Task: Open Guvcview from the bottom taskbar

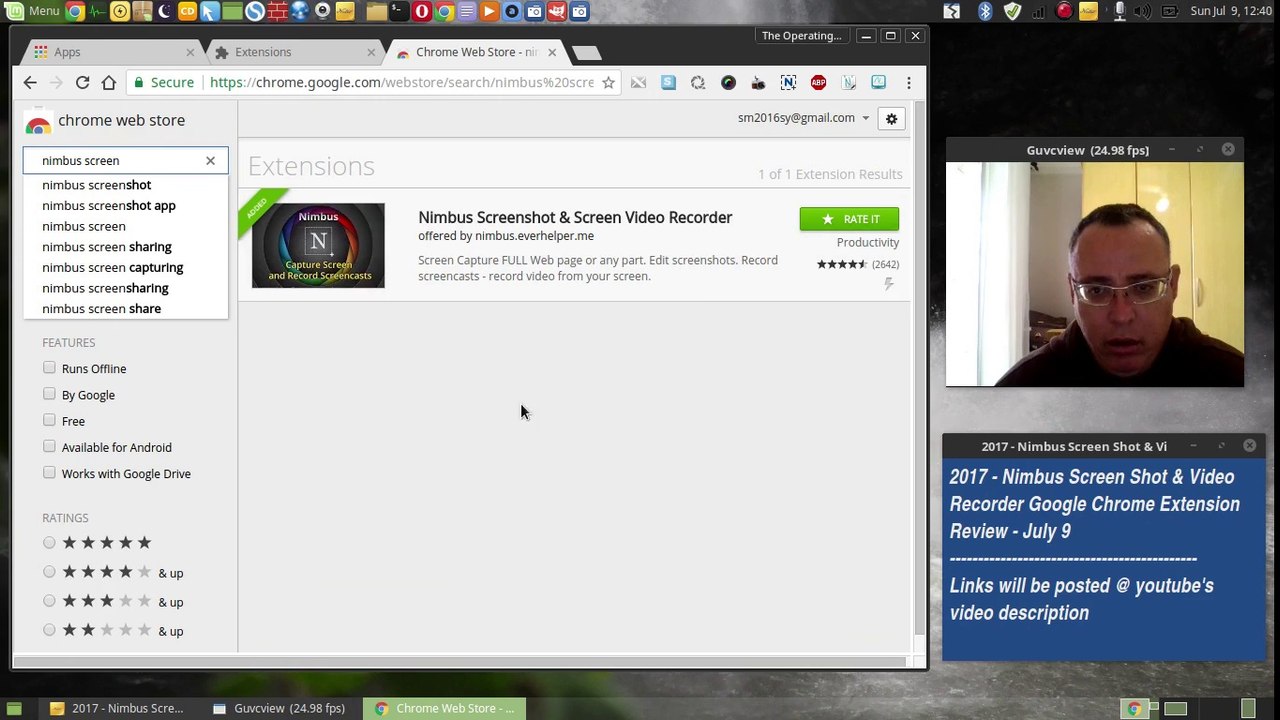Action: coord(280,708)
